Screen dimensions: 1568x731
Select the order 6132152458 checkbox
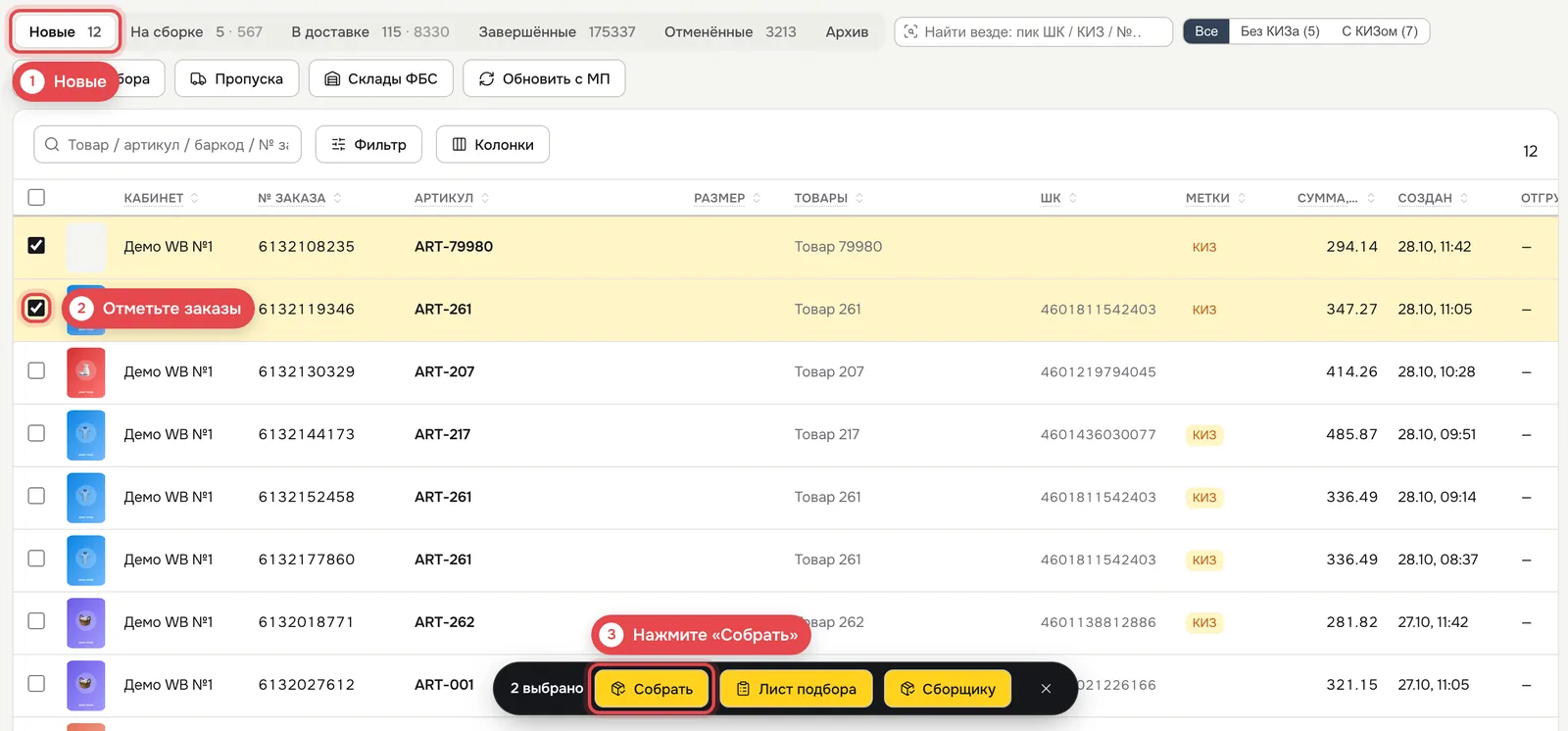click(x=36, y=496)
